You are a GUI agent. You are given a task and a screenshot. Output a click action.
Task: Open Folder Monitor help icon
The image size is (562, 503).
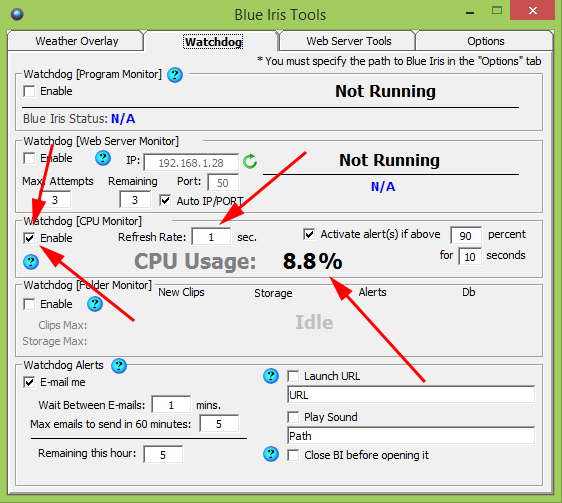click(95, 304)
